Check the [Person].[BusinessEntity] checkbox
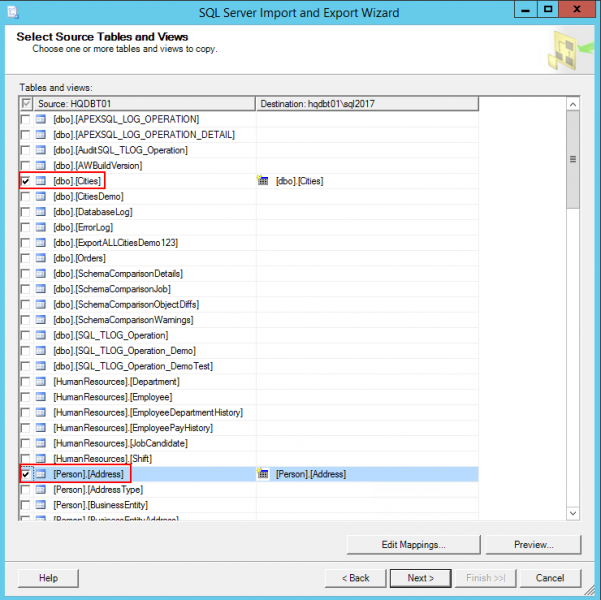 (25, 505)
